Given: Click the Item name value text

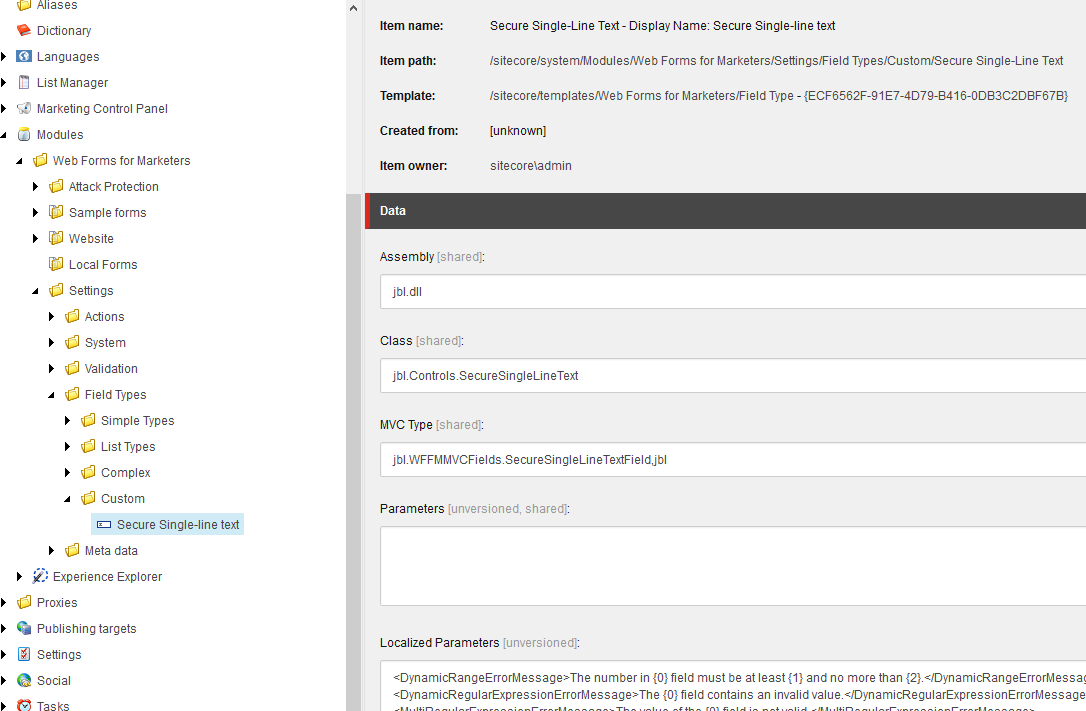Looking at the screenshot, I should click(662, 26).
